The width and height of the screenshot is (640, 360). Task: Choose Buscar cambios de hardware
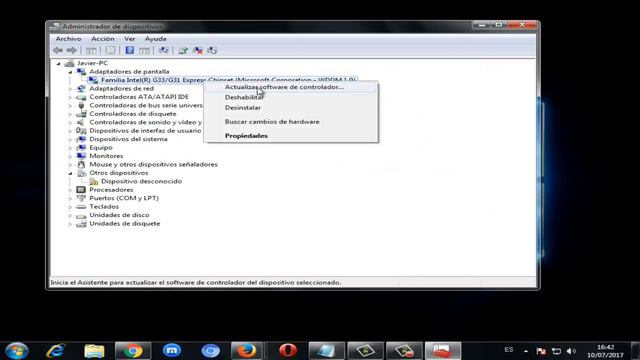[x=291, y=122]
